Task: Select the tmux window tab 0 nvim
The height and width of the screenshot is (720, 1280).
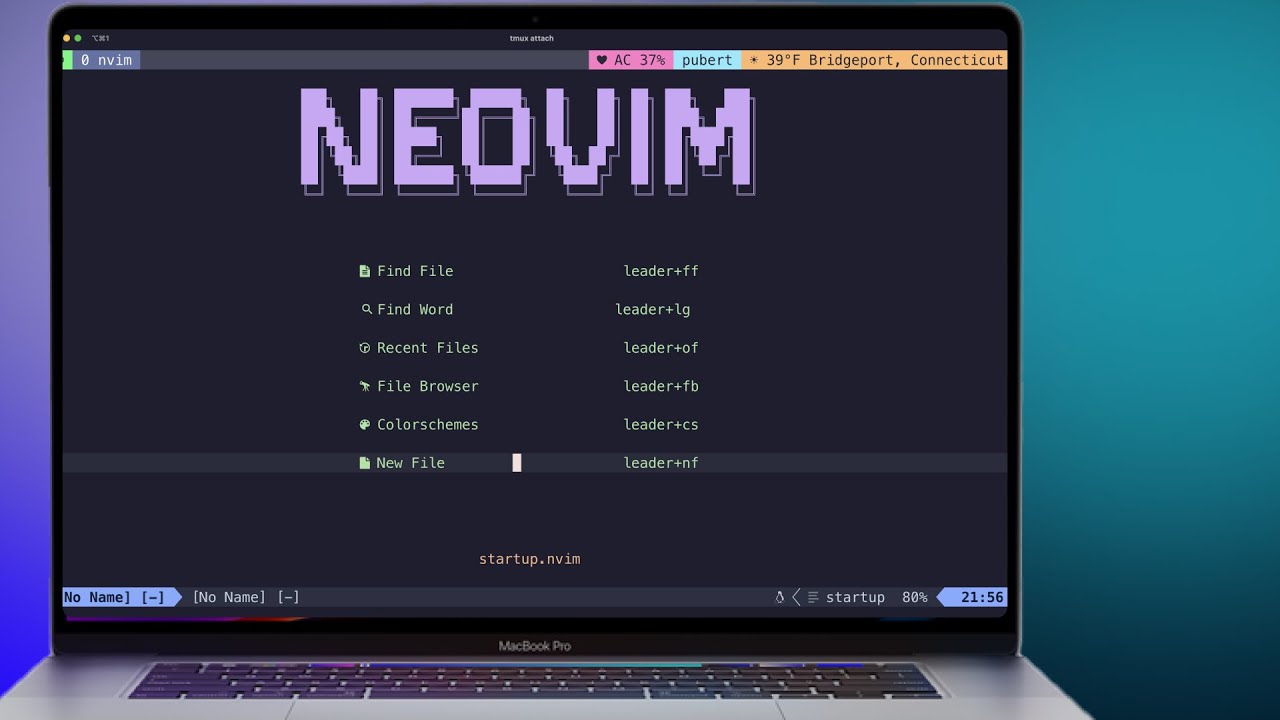Action: [105, 60]
